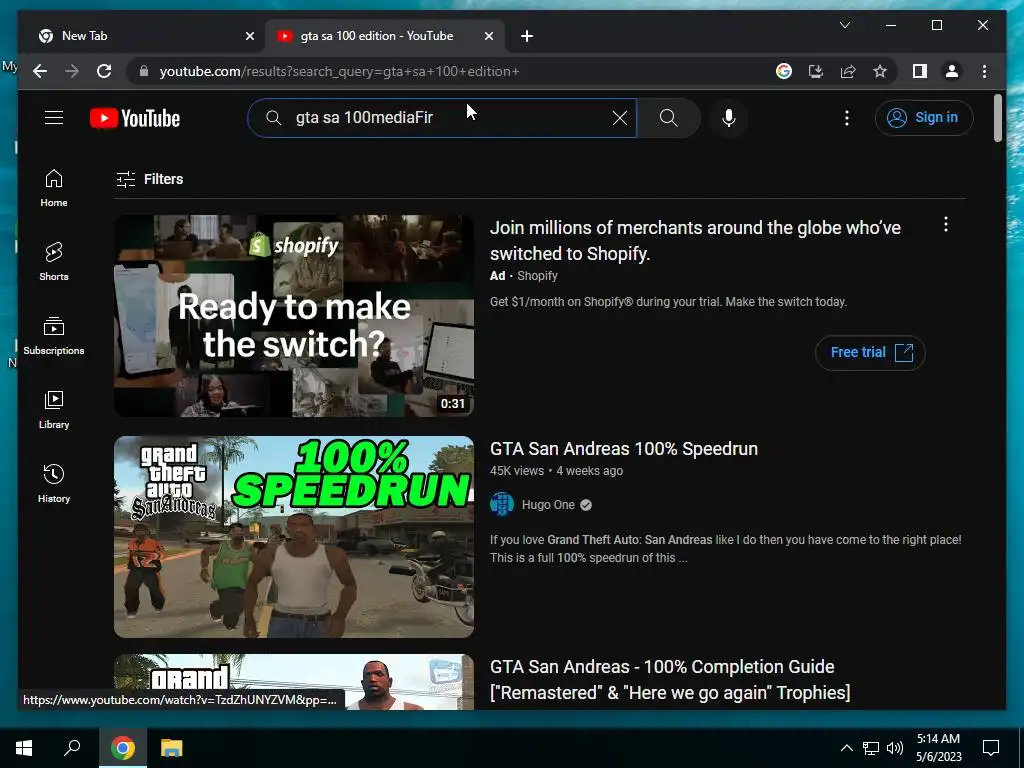Open Shorts in the sidebar
This screenshot has width=1024, height=768.
(54, 262)
